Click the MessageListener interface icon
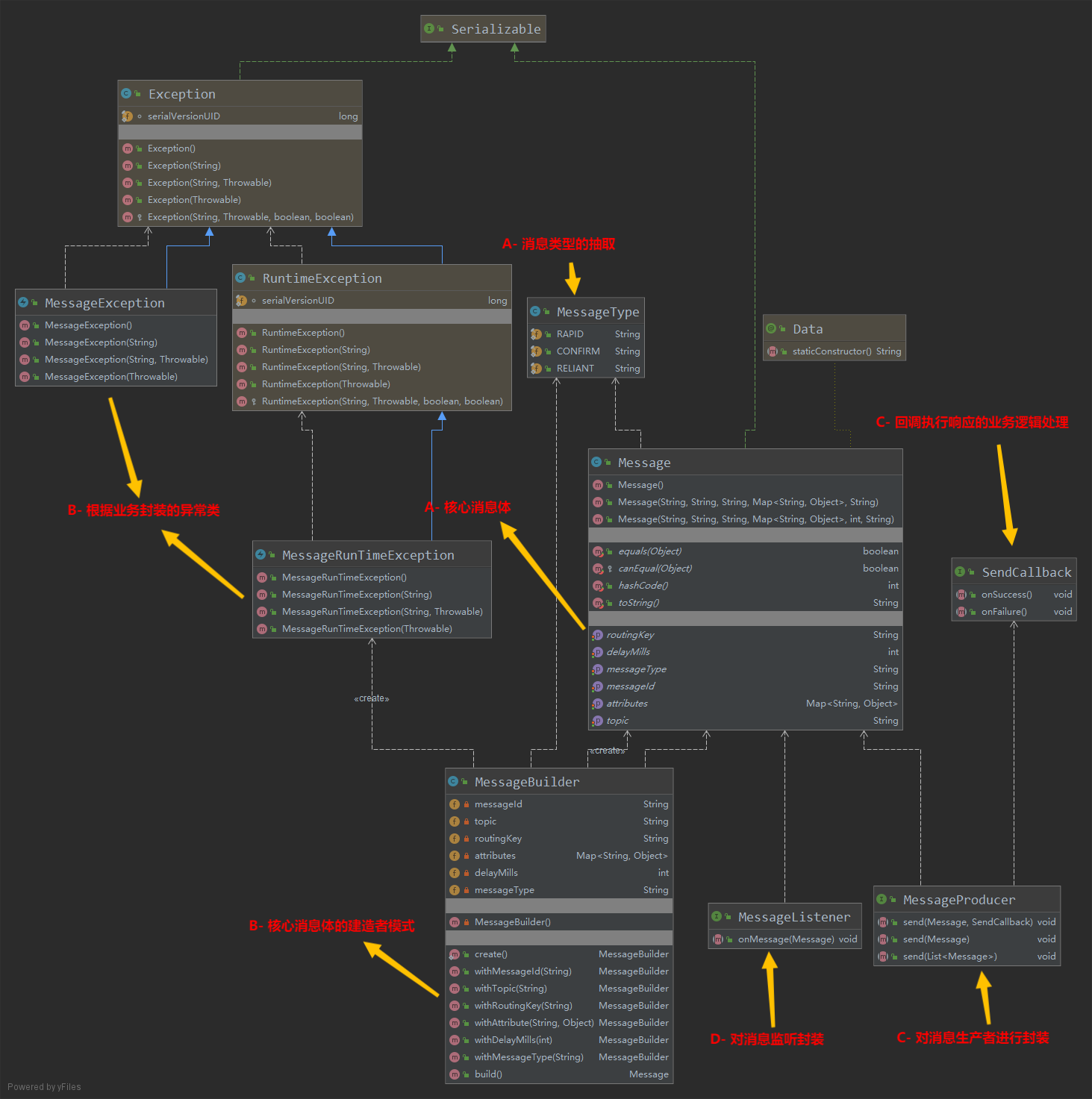The height and width of the screenshot is (1099, 1092). [x=717, y=916]
